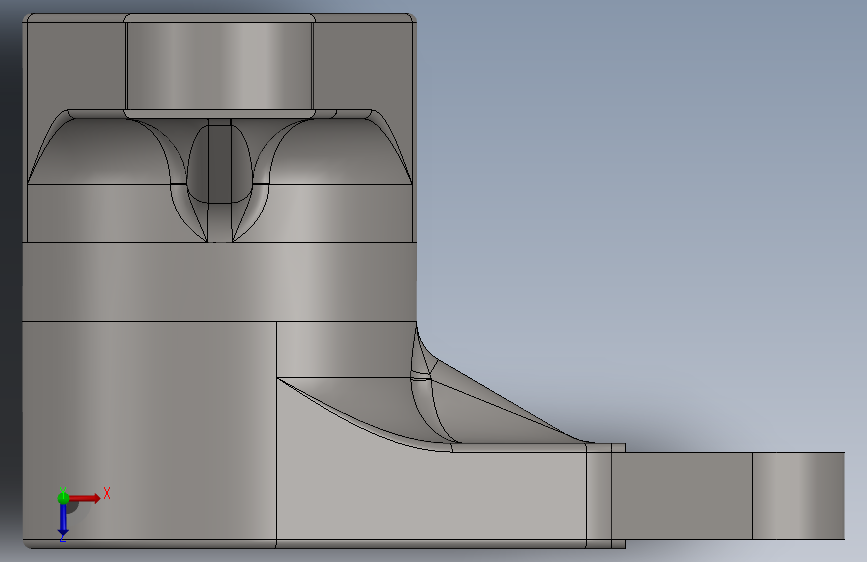The height and width of the screenshot is (562, 867).
Task: Click the red "X" label of the triad
Action: pos(107,493)
